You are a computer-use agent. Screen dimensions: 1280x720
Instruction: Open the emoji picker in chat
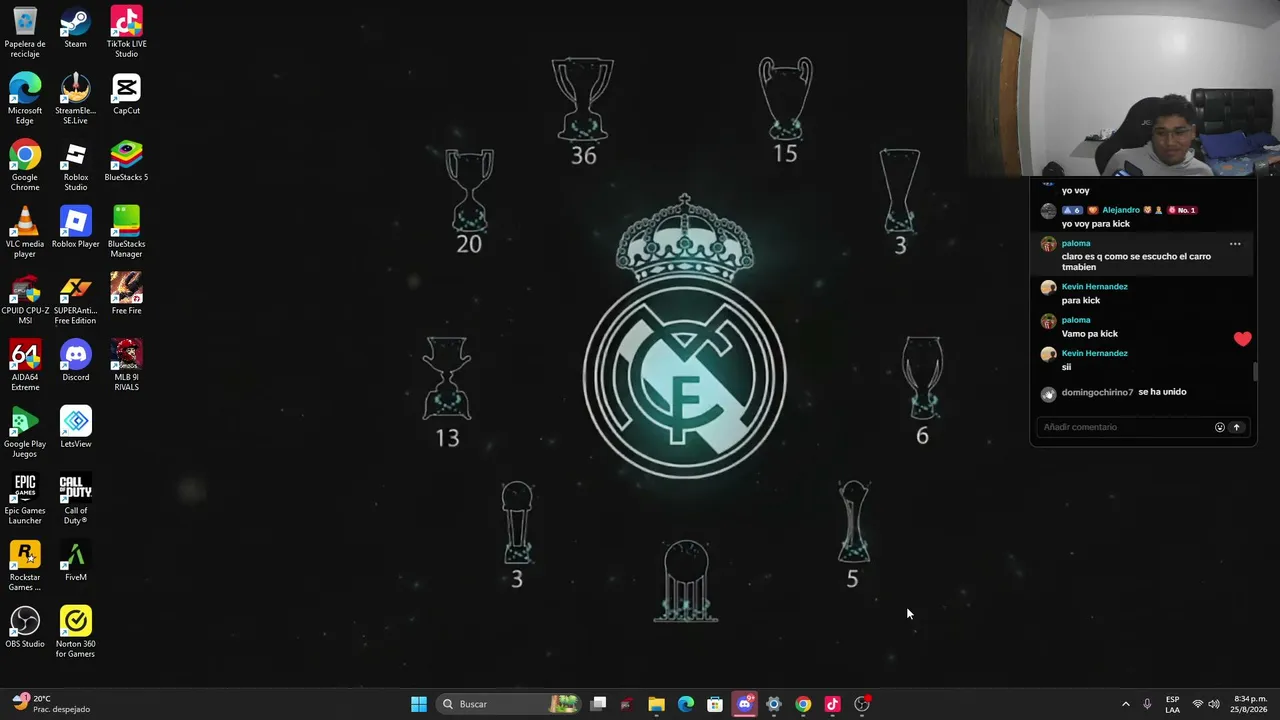pyautogui.click(x=1219, y=427)
